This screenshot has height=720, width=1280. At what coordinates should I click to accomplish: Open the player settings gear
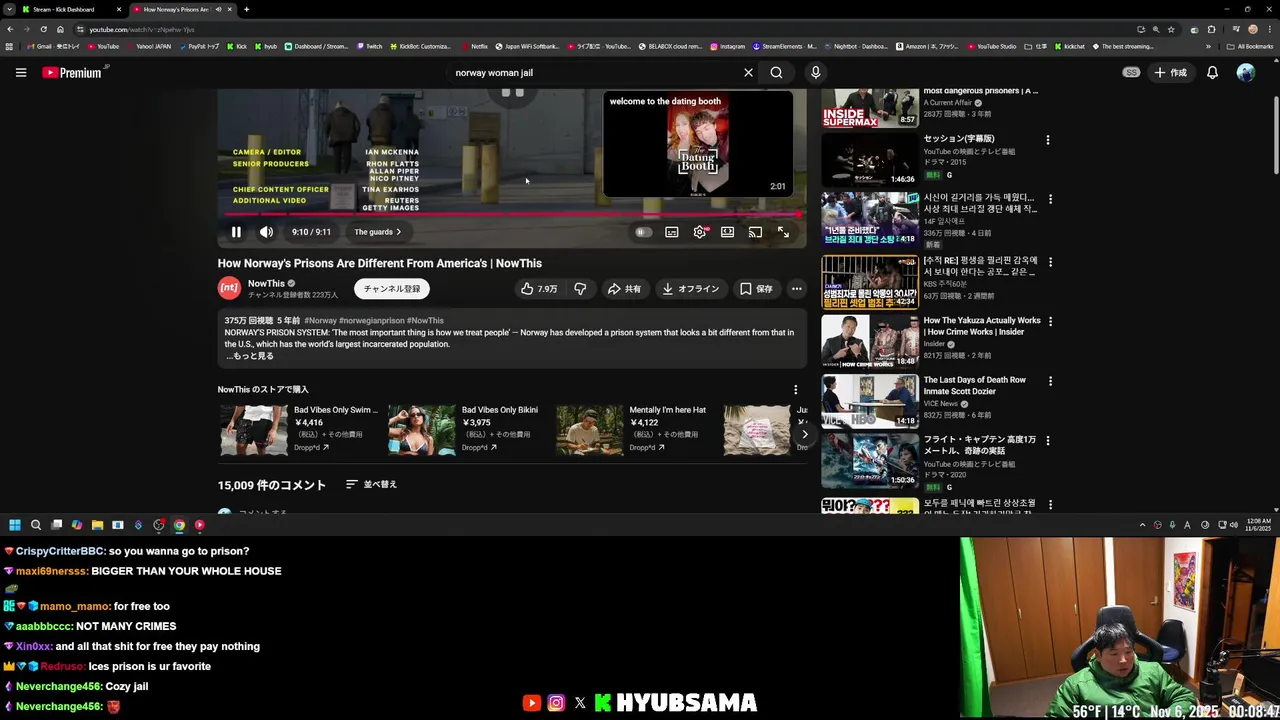coord(700,232)
